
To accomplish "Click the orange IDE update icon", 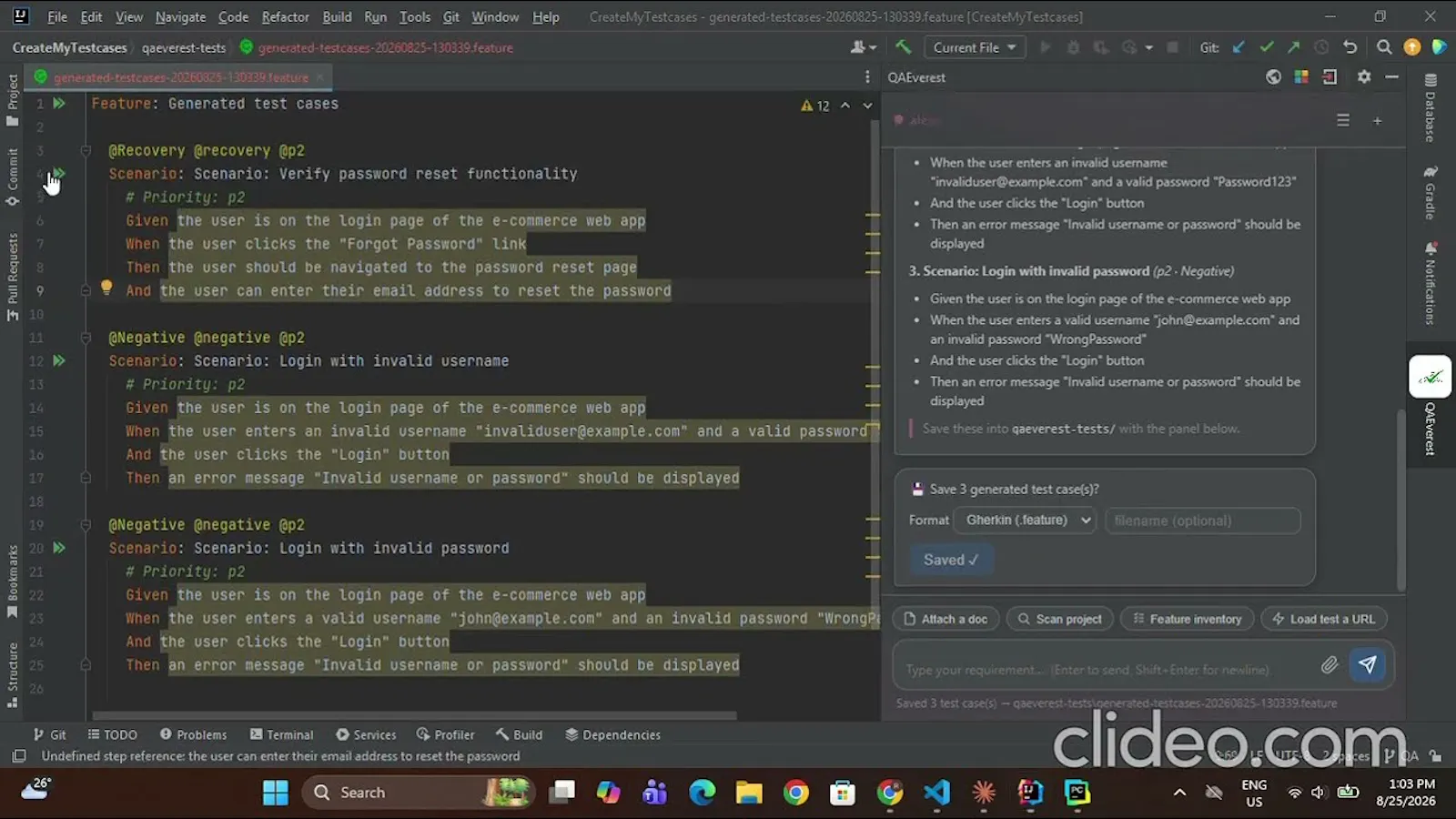I will click(1412, 47).
